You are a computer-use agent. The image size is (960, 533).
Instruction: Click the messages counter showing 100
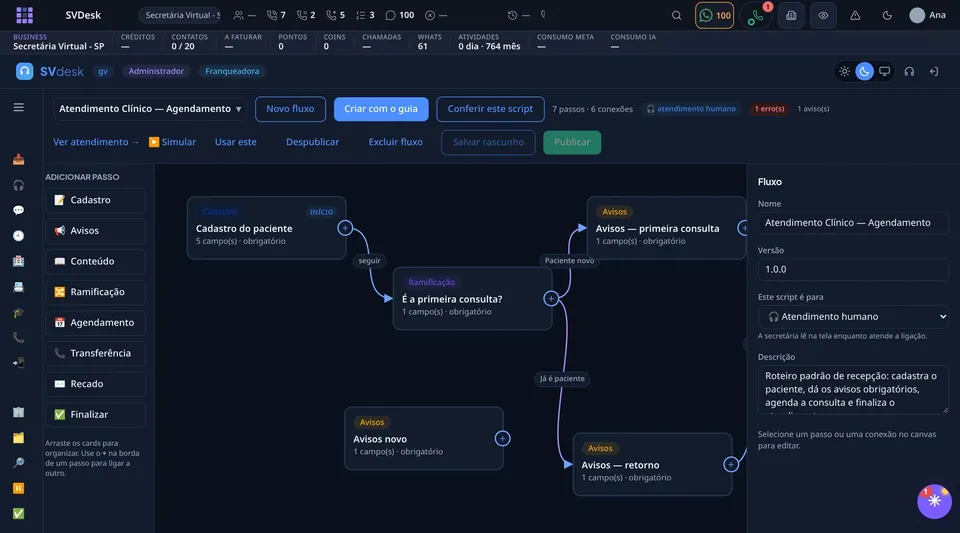(x=399, y=15)
